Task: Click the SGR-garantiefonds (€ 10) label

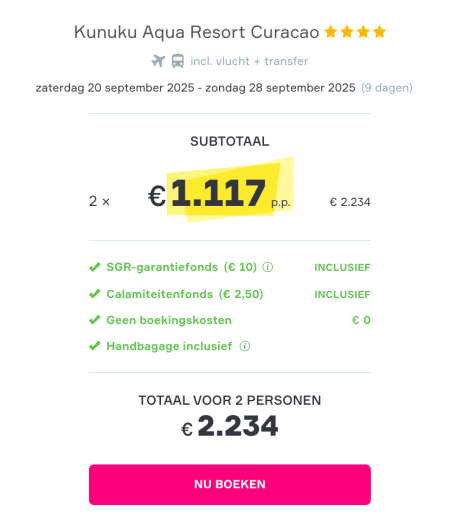Action: pyautogui.click(x=182, y=267)
